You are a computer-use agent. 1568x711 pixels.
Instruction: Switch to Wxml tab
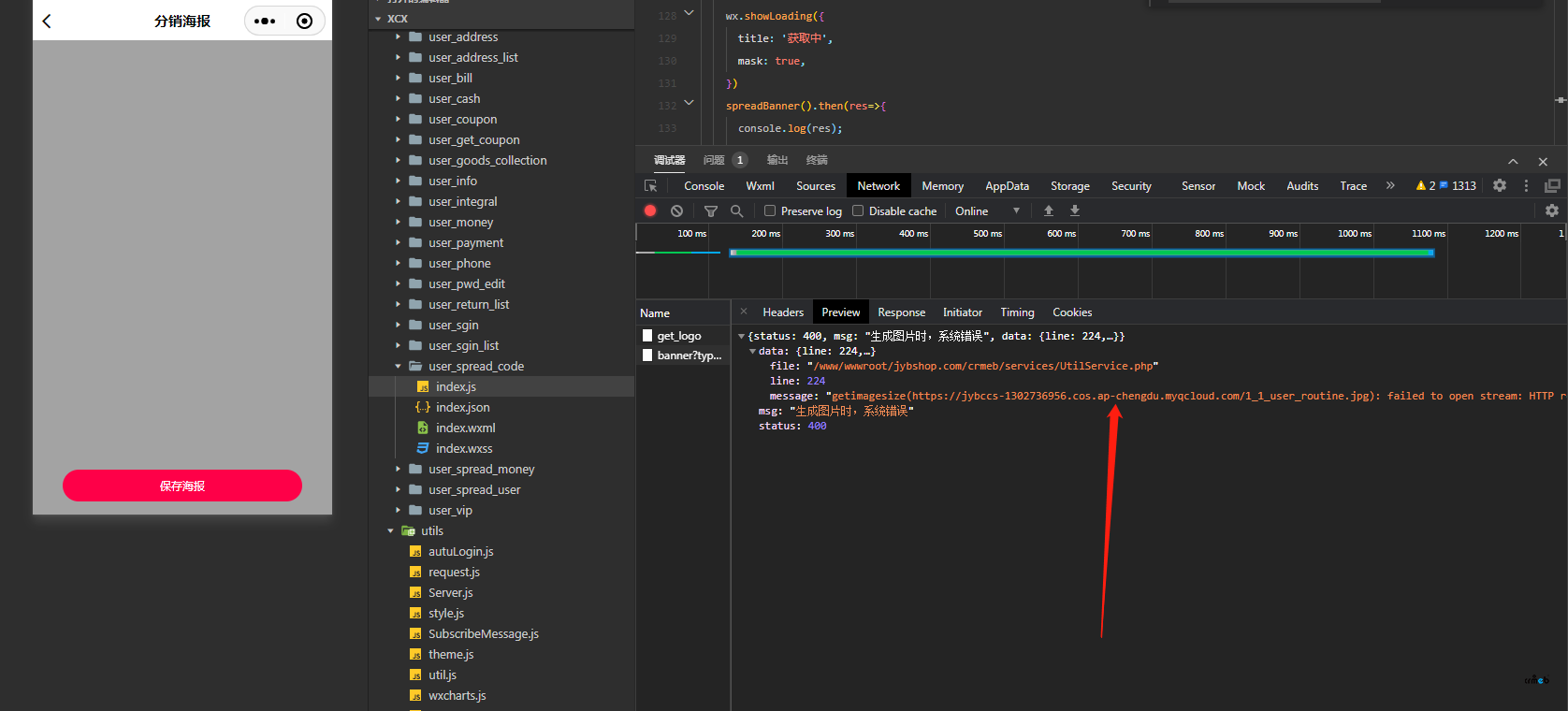[760, 185]
